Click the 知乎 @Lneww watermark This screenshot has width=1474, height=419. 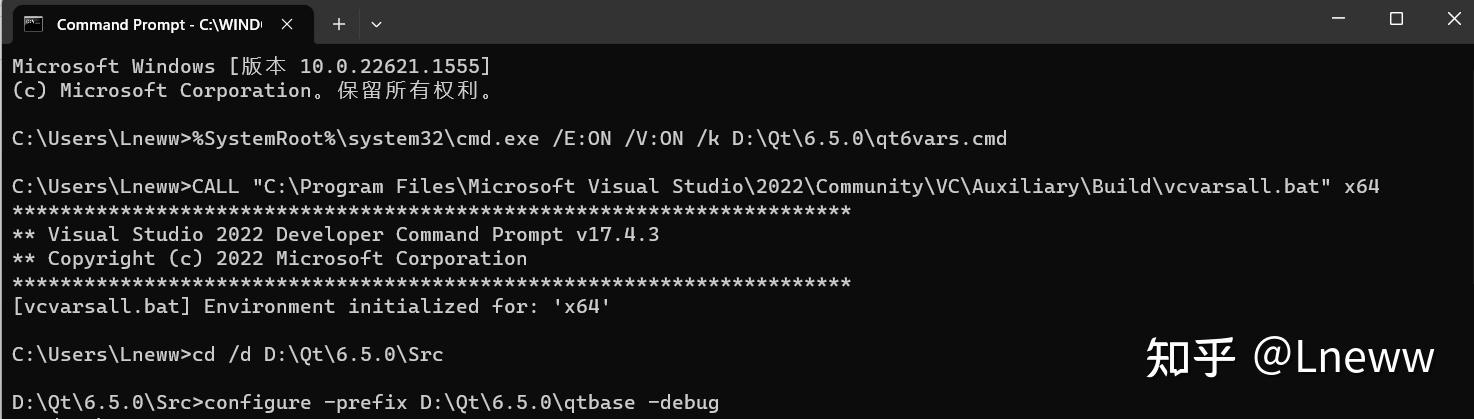(1289, 357)
